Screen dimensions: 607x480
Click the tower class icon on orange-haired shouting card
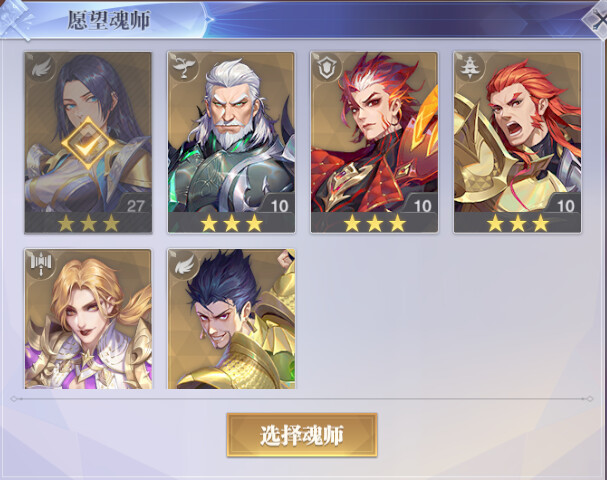(x=470, y=68)
